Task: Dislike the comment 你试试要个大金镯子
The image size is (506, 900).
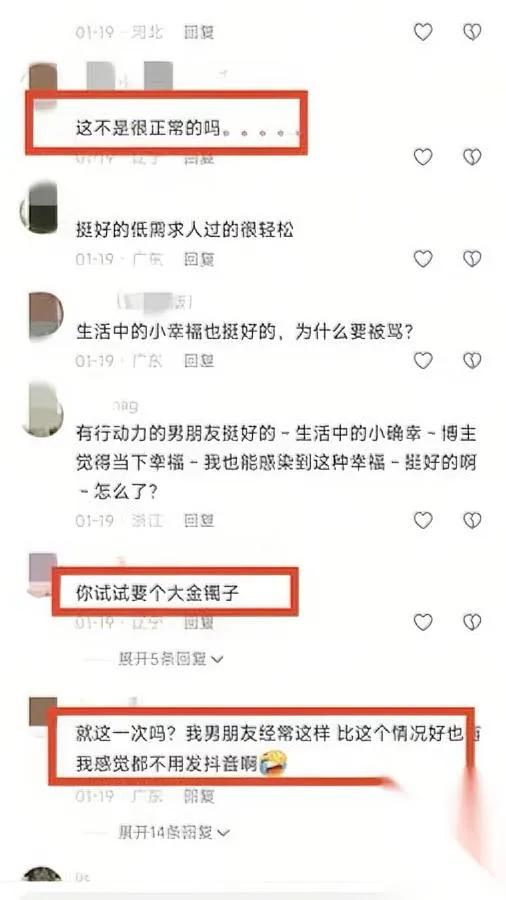Action: coord(472,622)
